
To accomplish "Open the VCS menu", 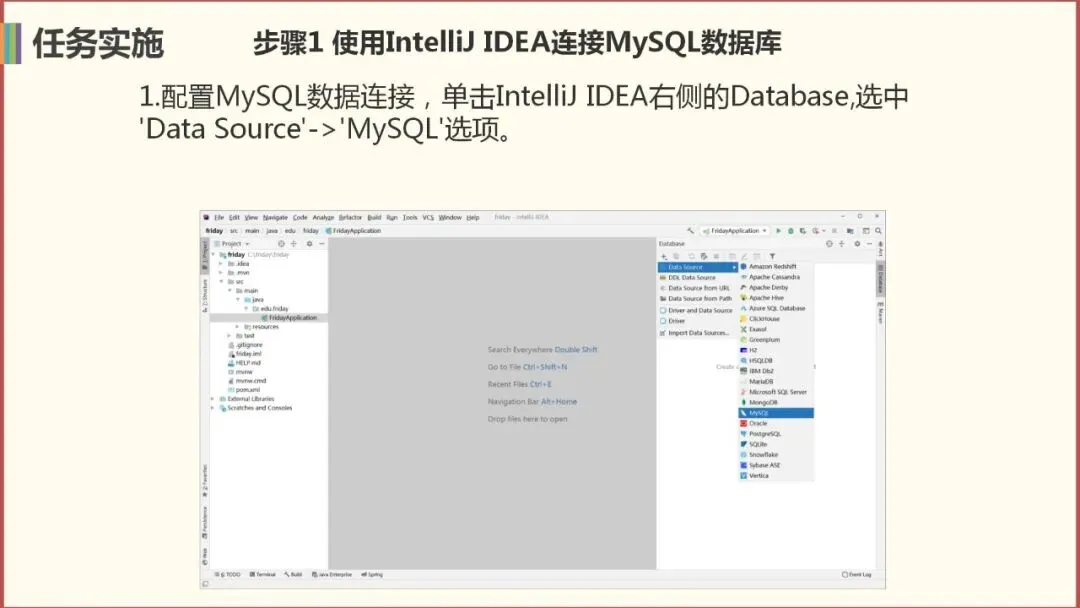I will pyautogui.click(x=428, y=218).
